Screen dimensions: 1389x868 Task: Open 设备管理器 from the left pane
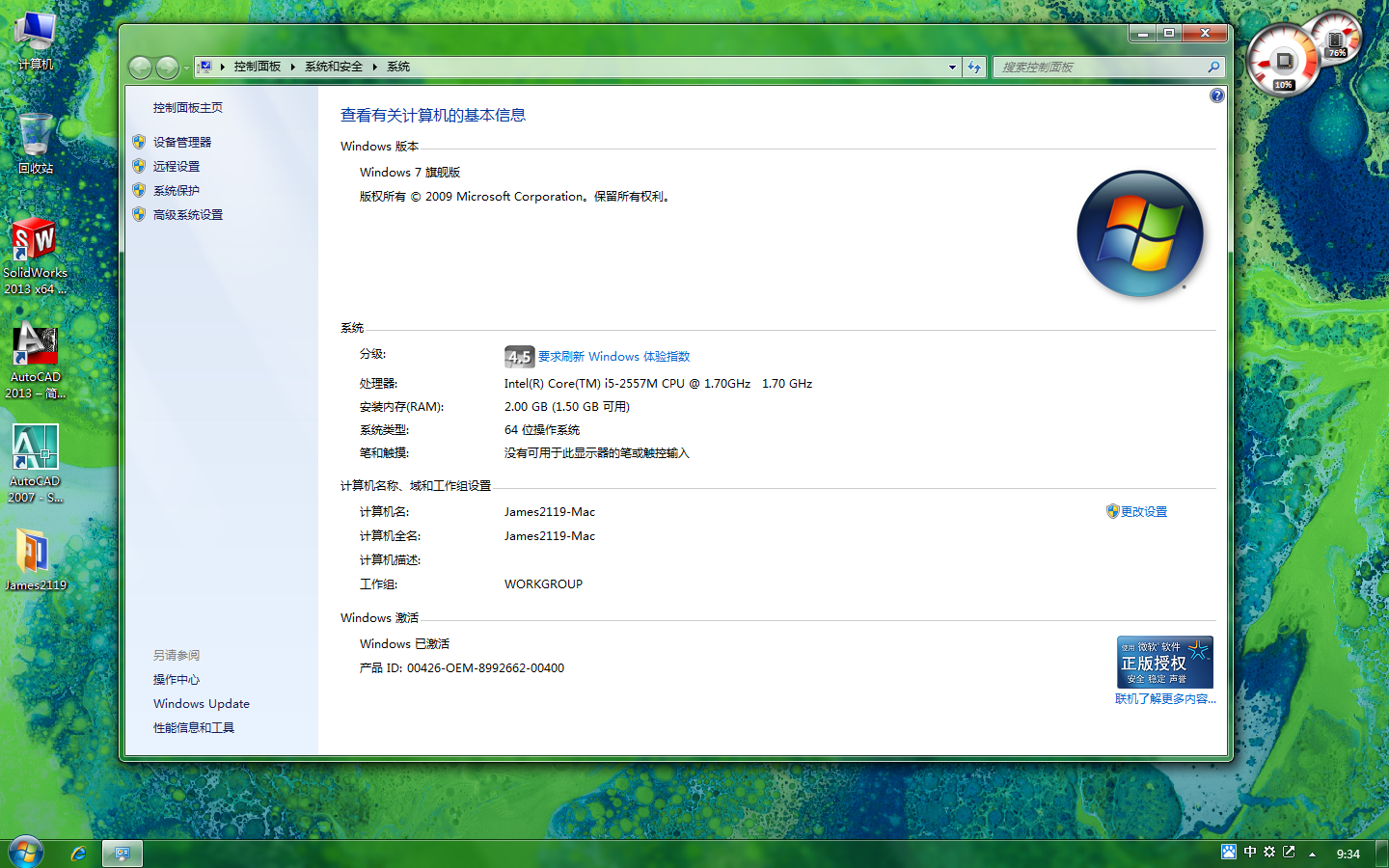[x=182, y=142]
